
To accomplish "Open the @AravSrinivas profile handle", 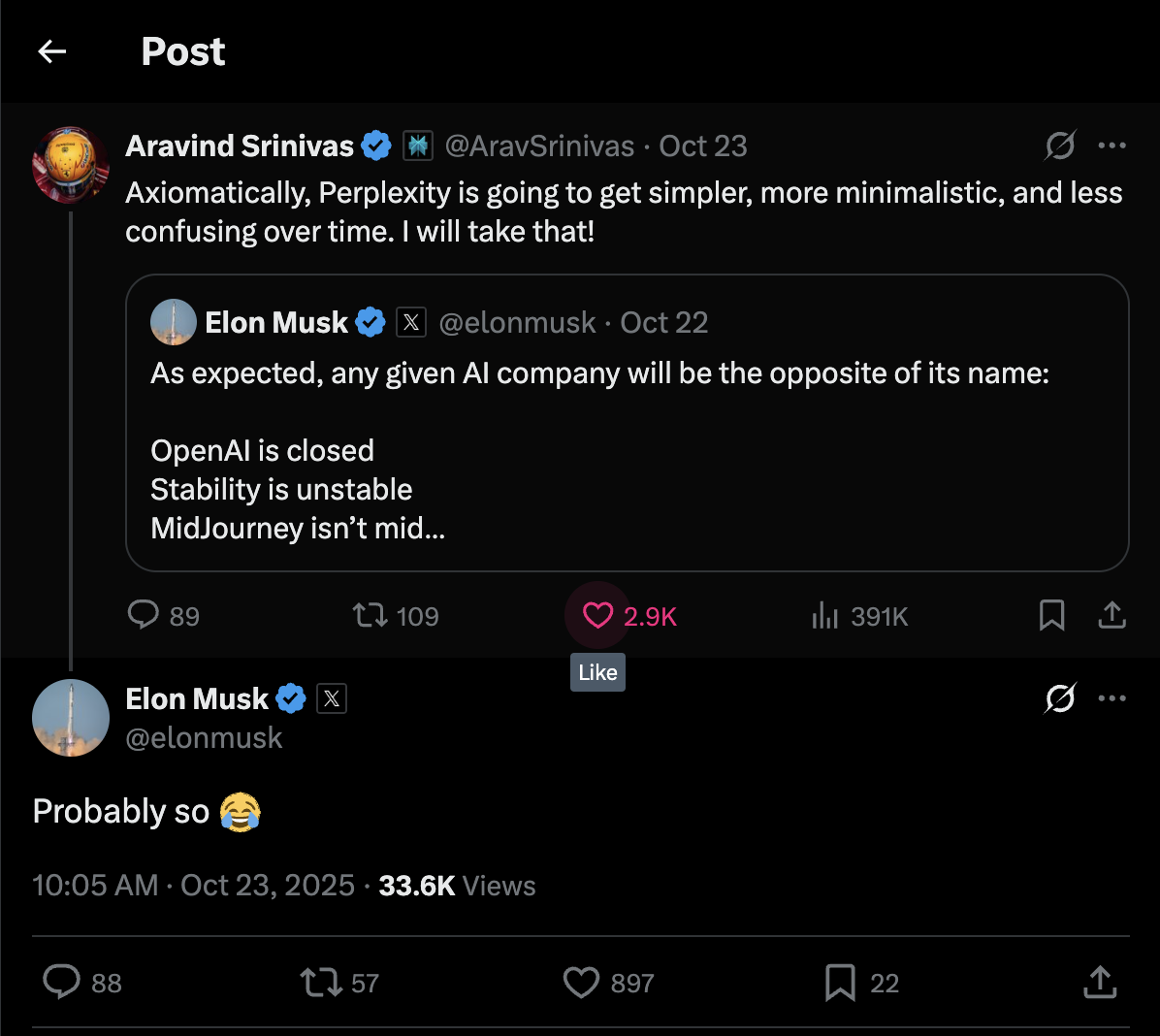I will [539, 146].
